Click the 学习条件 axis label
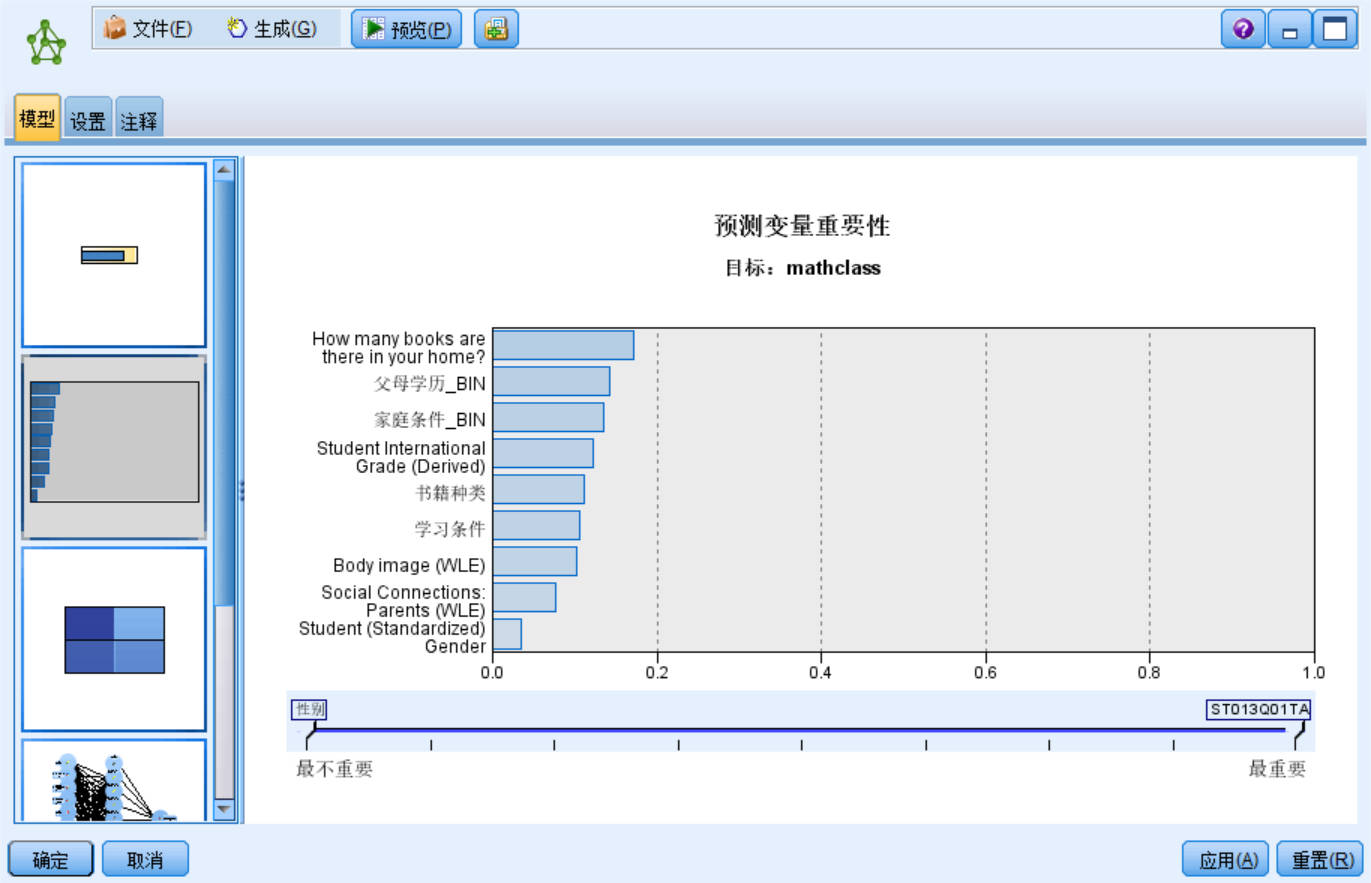This screenshot has height=883, width=1371. (450, 529)
